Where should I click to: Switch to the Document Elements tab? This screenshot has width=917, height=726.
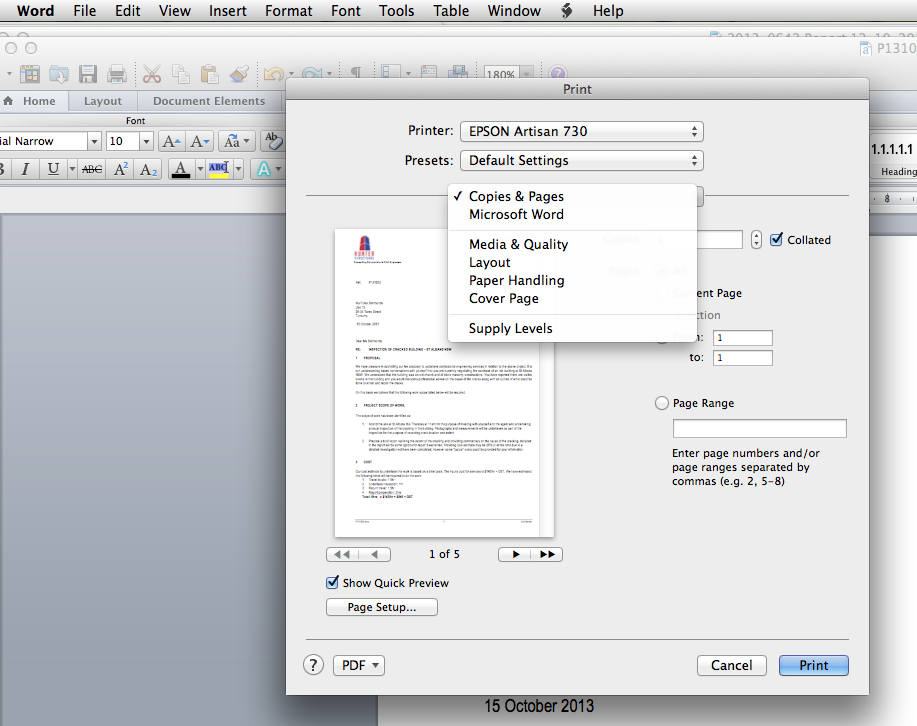click(209, 101)
